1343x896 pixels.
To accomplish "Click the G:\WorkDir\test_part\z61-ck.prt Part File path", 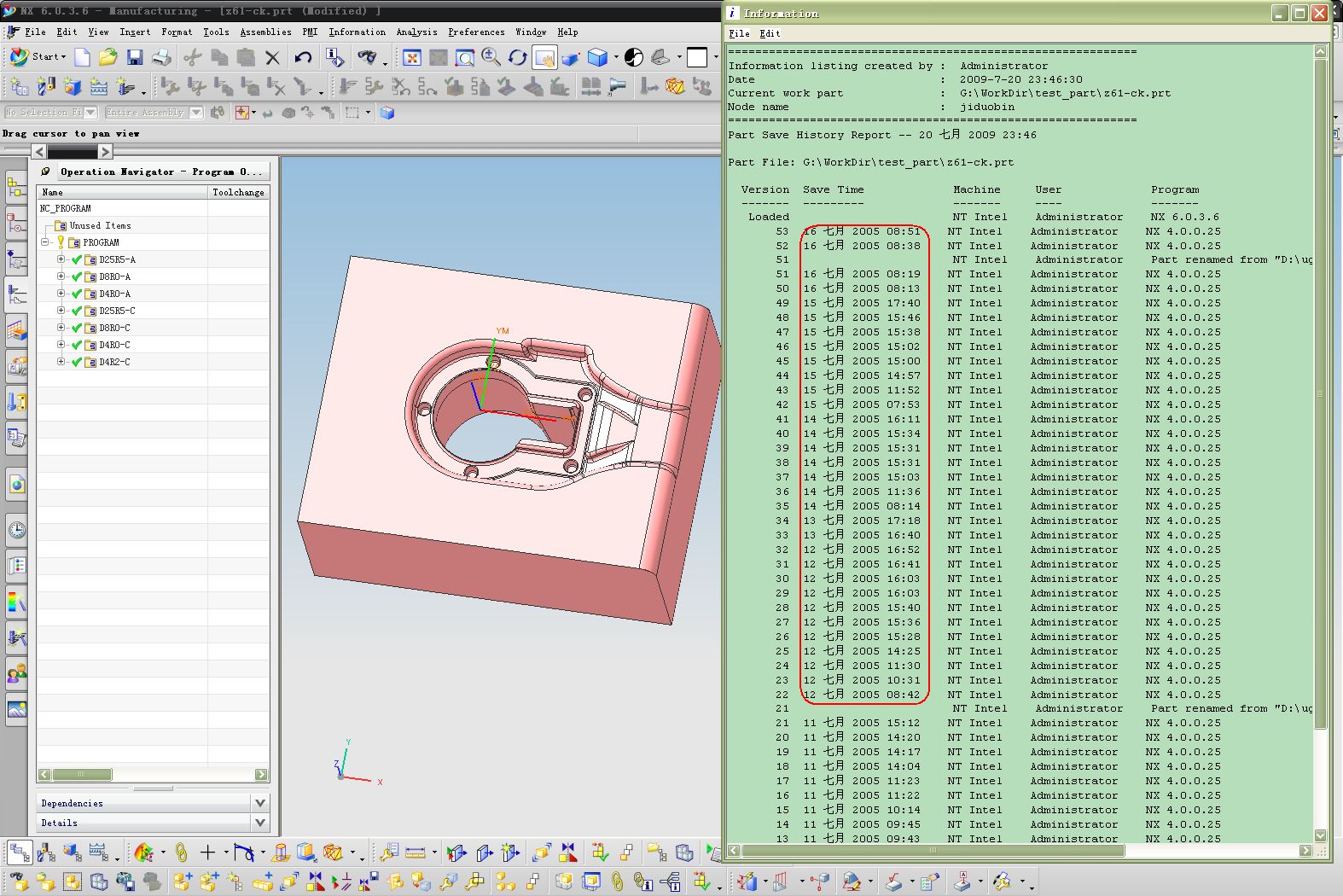I will [908, 162].
